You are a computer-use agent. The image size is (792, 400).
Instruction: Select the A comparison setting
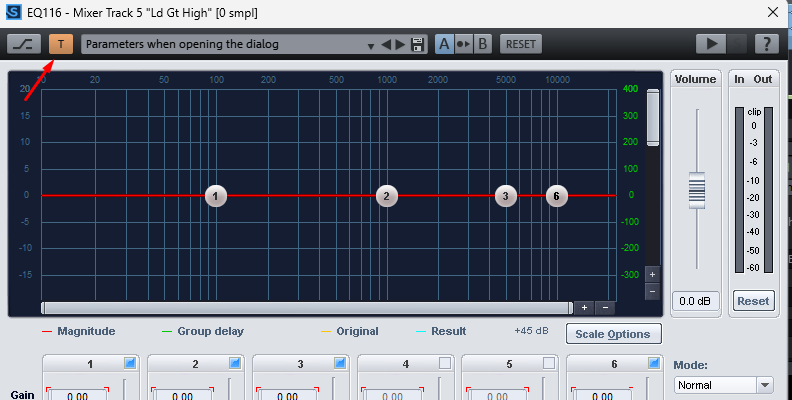point(444,44)
